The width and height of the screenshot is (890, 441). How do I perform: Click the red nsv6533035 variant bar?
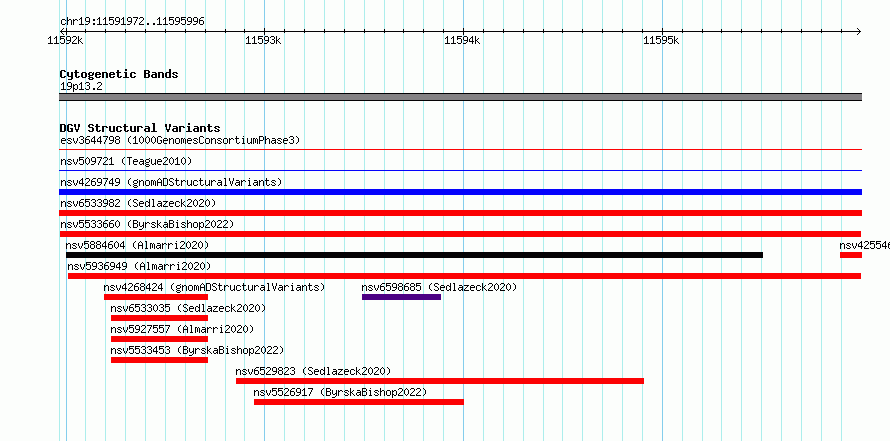[159, 318]
